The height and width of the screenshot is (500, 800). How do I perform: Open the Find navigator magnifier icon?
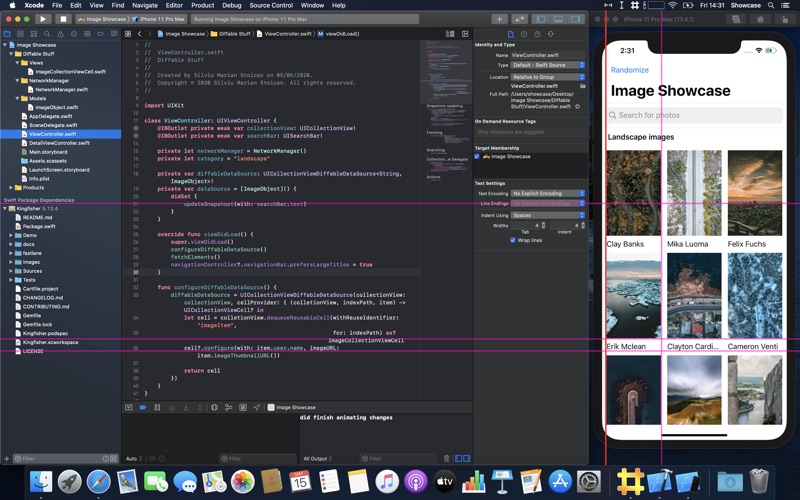click(46, 34)
